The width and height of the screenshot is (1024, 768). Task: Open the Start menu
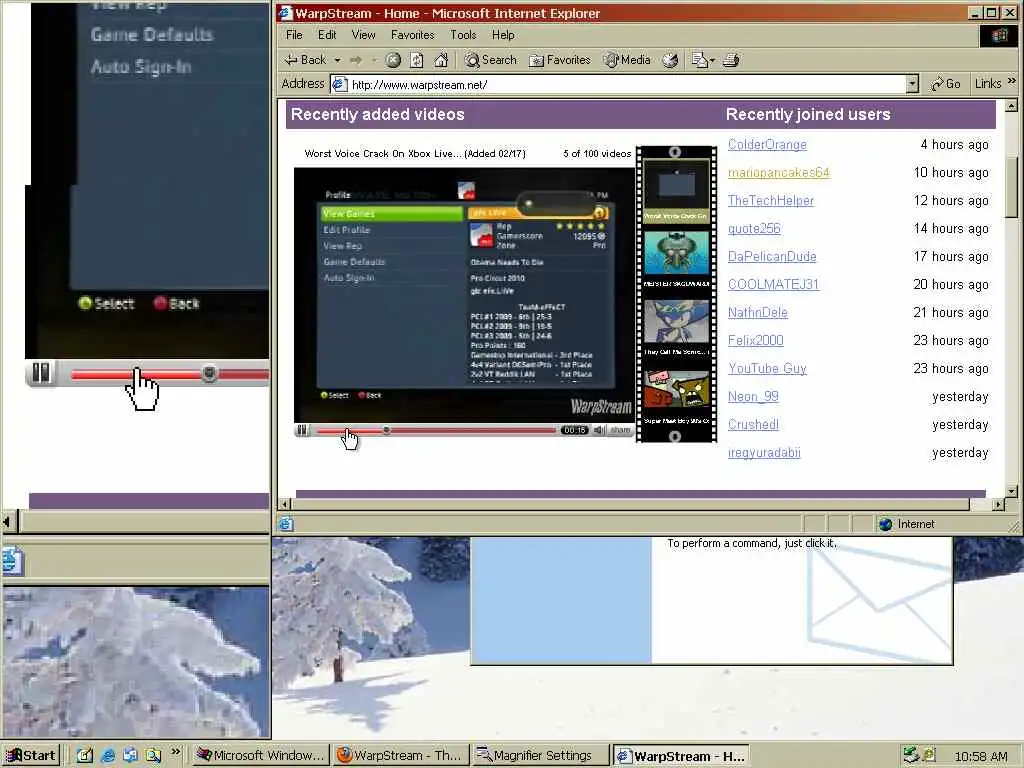30,756
